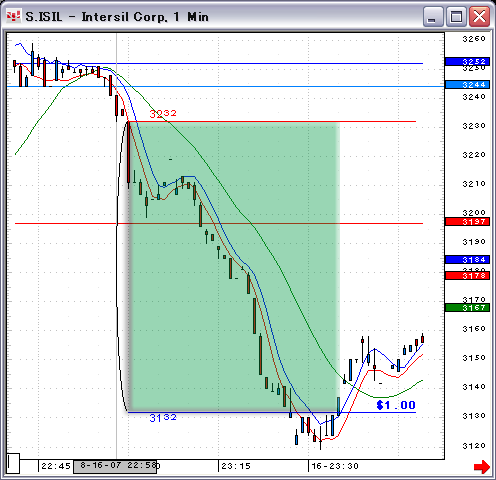This screenshot has width=496, height=480.
Task: Click the 3120 price scale label
Action: tap(474, 445)
